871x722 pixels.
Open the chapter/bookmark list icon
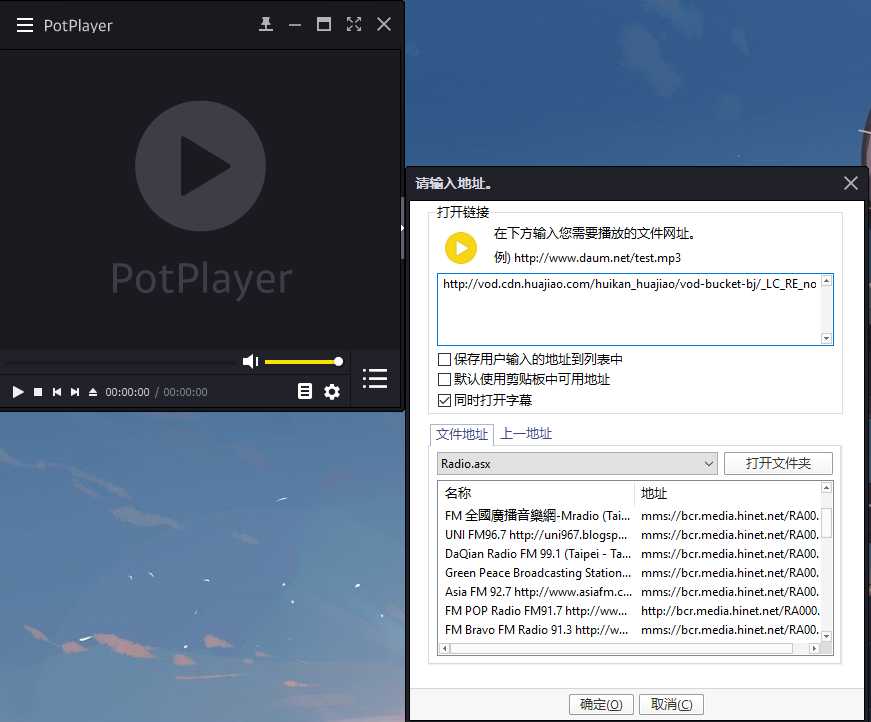tap(304, 392)
